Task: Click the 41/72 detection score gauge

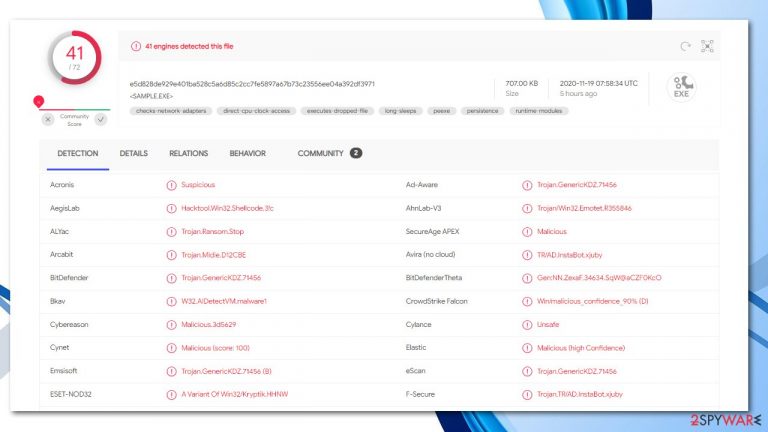Action: (x=74, y=58)
